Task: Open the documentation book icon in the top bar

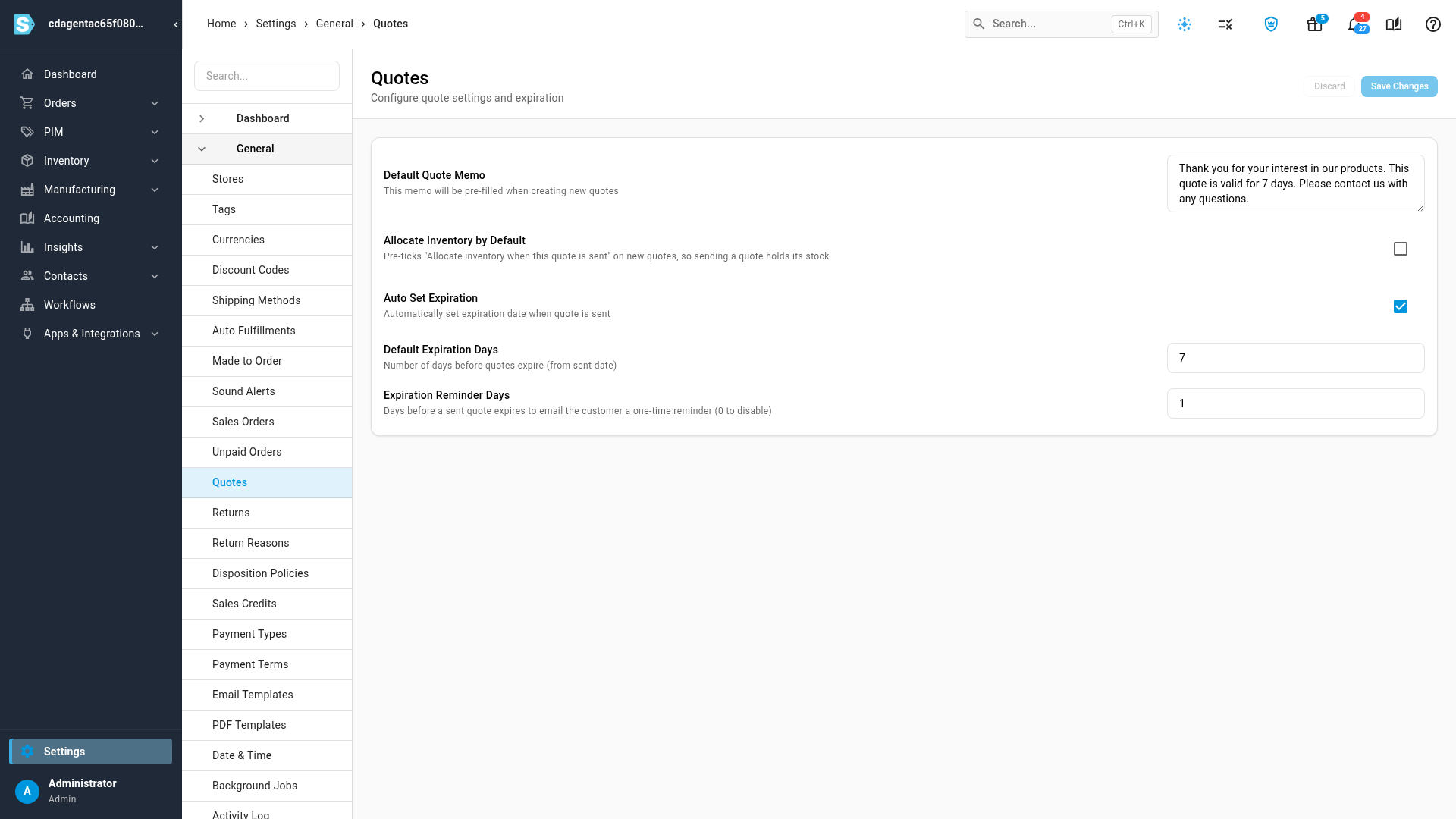Action: tap(1394, 24)
